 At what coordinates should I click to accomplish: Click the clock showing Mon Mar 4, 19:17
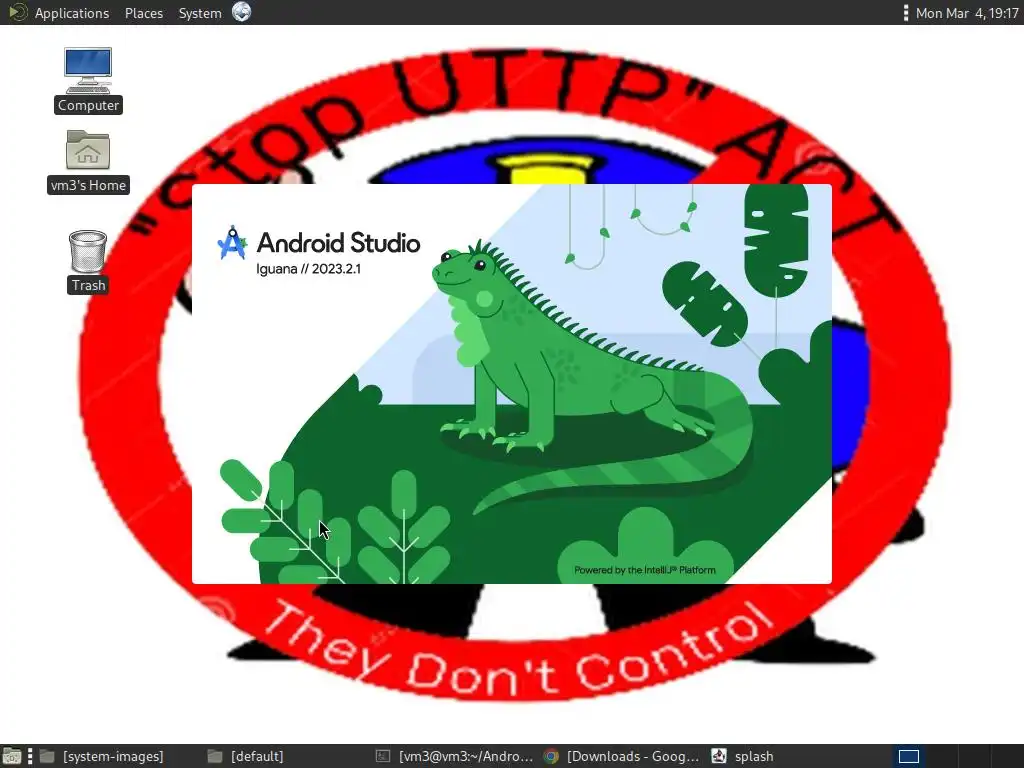click(x=967, y=13)
